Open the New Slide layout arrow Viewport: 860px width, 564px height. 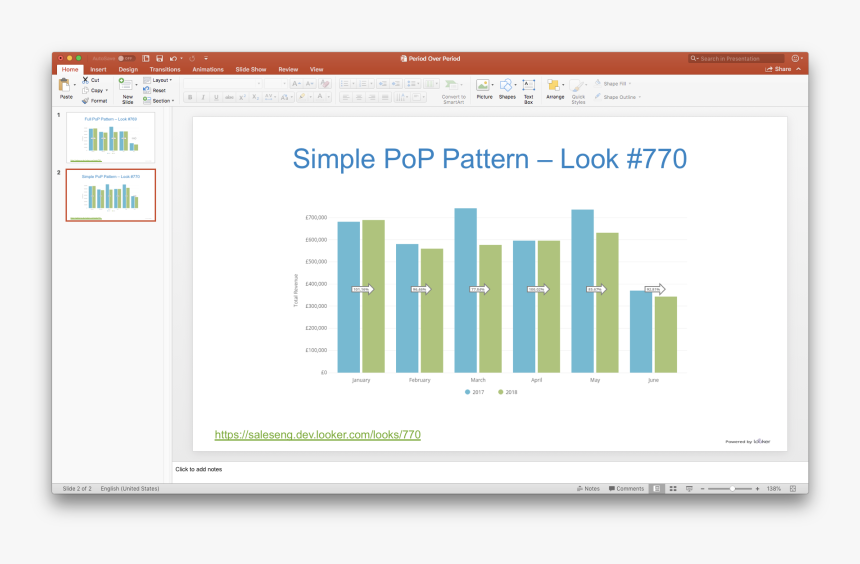[136, 85]
